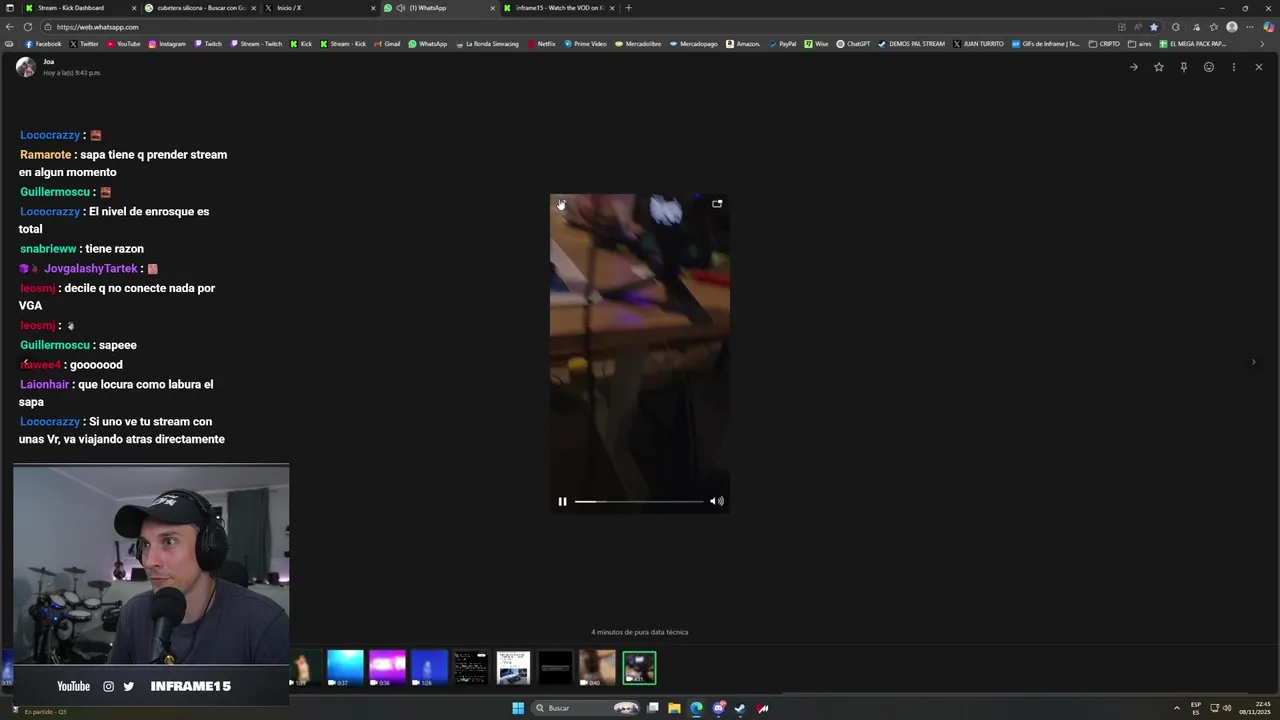
Task: Open the Instagram bookmark
Action: click(x=167, y=44)
